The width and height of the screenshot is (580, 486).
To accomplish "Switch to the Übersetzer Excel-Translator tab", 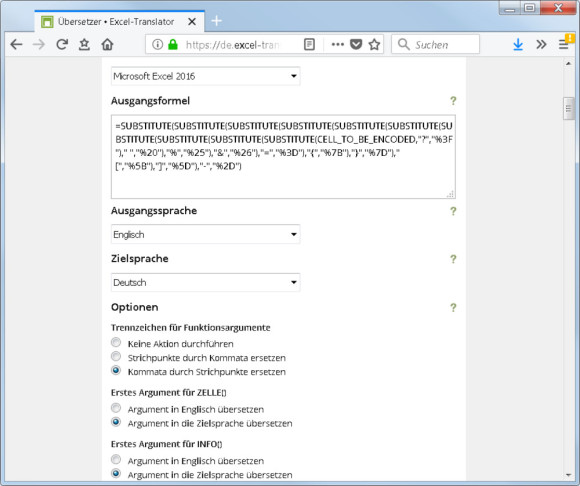I will (115, 22).
